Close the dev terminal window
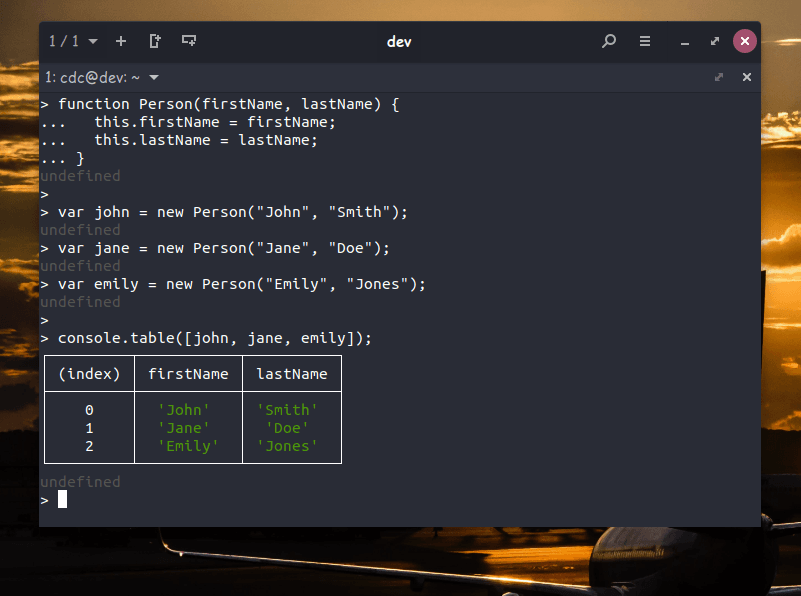This screenshot has width=801, height=596. 745,41
